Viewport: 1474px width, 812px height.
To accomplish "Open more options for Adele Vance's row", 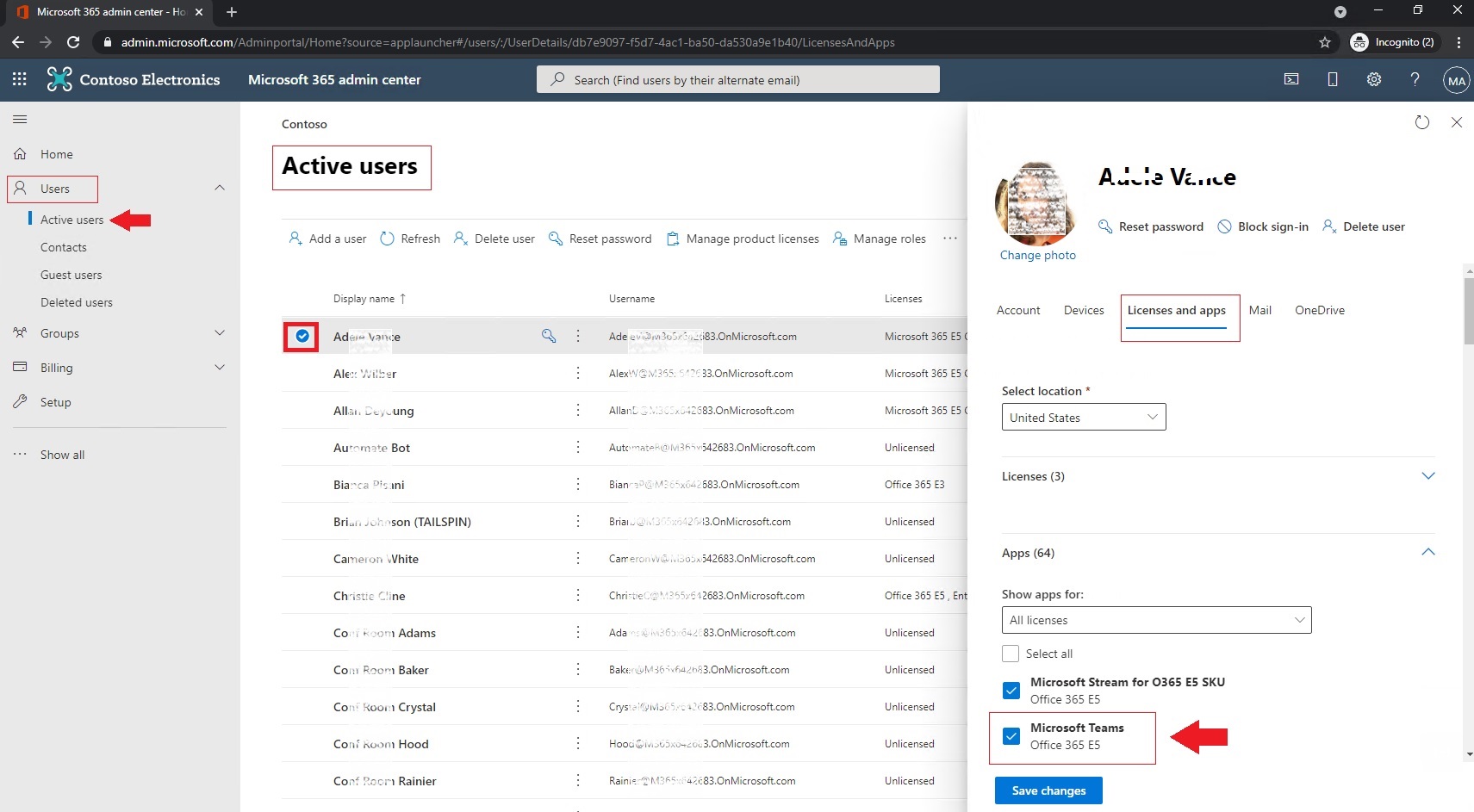I will pyautogui.click(x=578, y=336).
